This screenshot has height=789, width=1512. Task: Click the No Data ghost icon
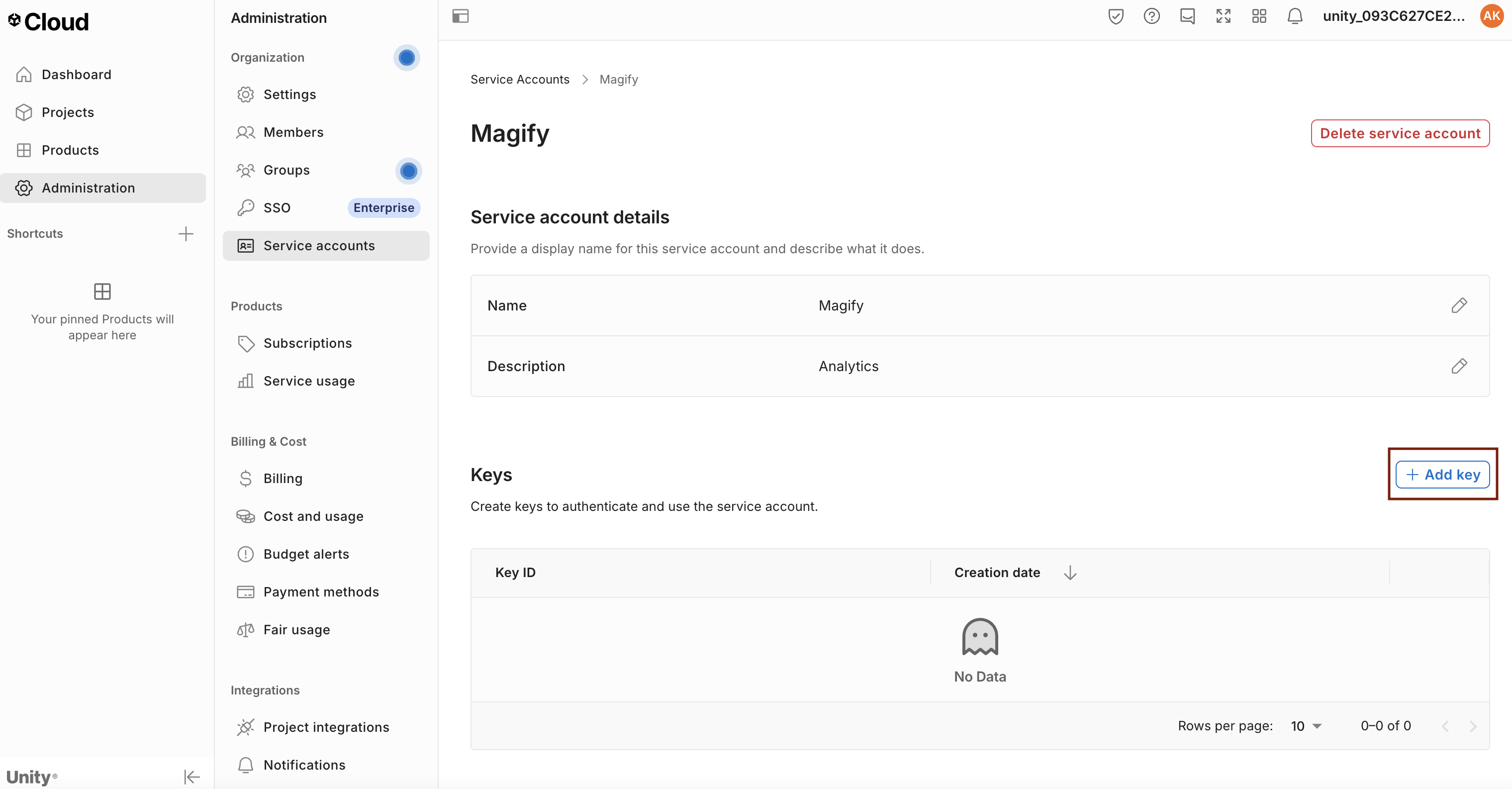(980, 636)
